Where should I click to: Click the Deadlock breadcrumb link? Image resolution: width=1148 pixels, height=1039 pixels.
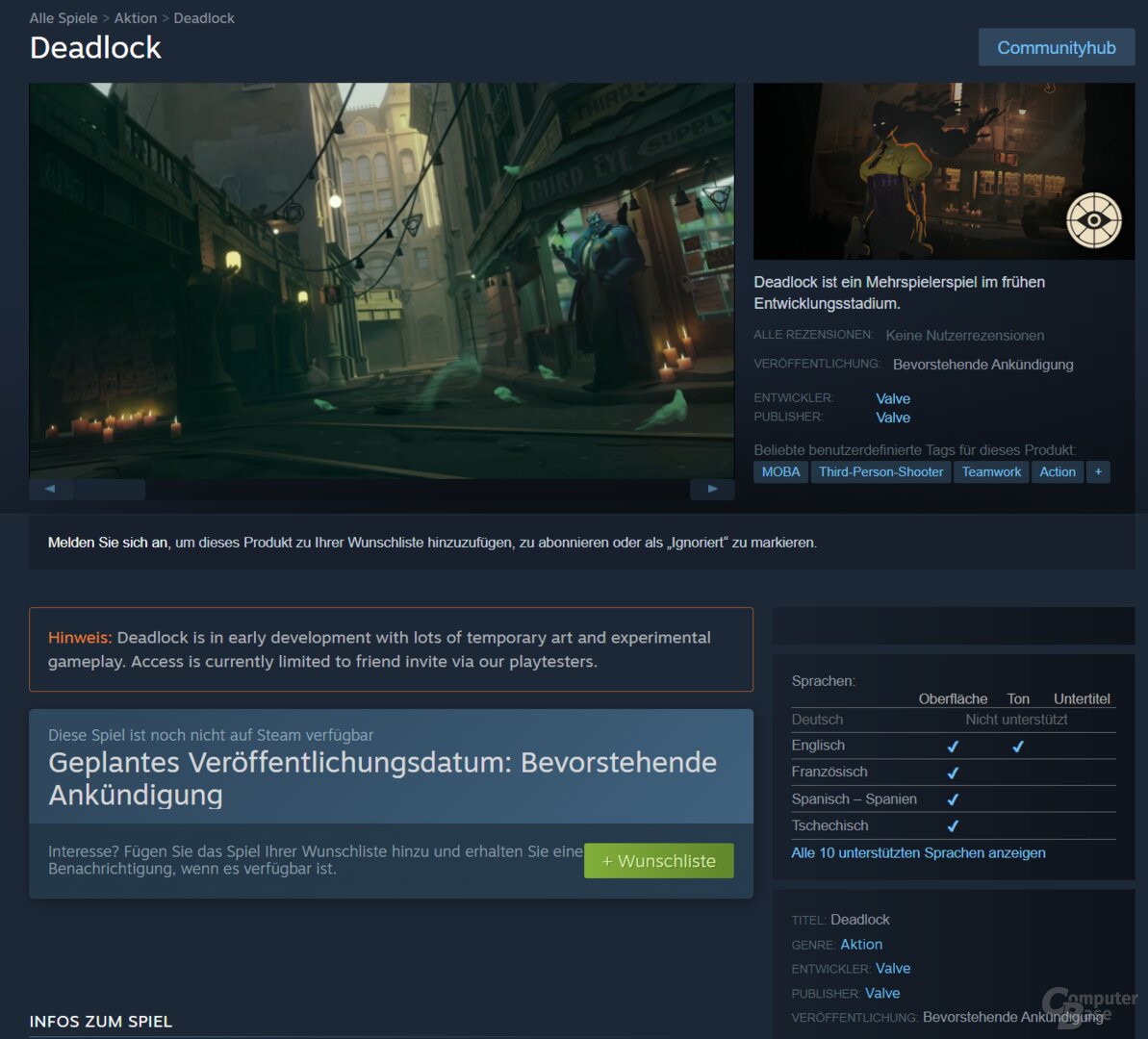point(204,18)
